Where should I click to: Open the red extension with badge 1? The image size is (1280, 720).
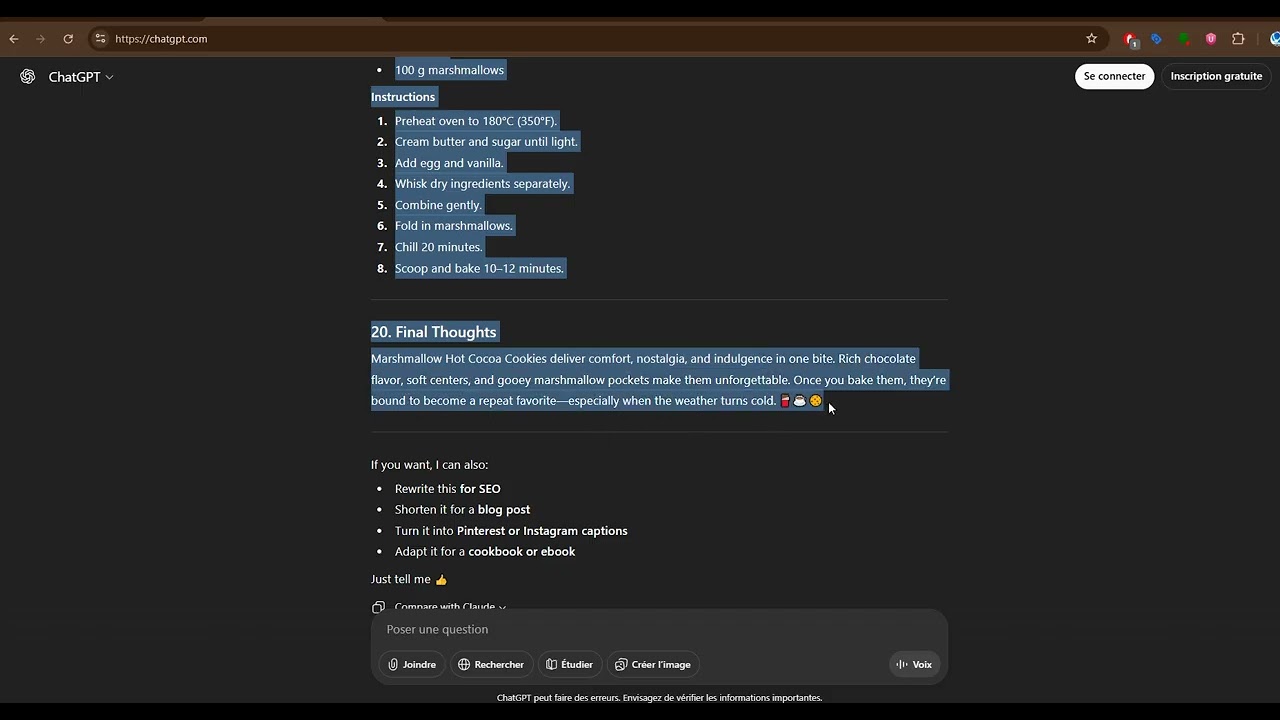[1130, 39]
